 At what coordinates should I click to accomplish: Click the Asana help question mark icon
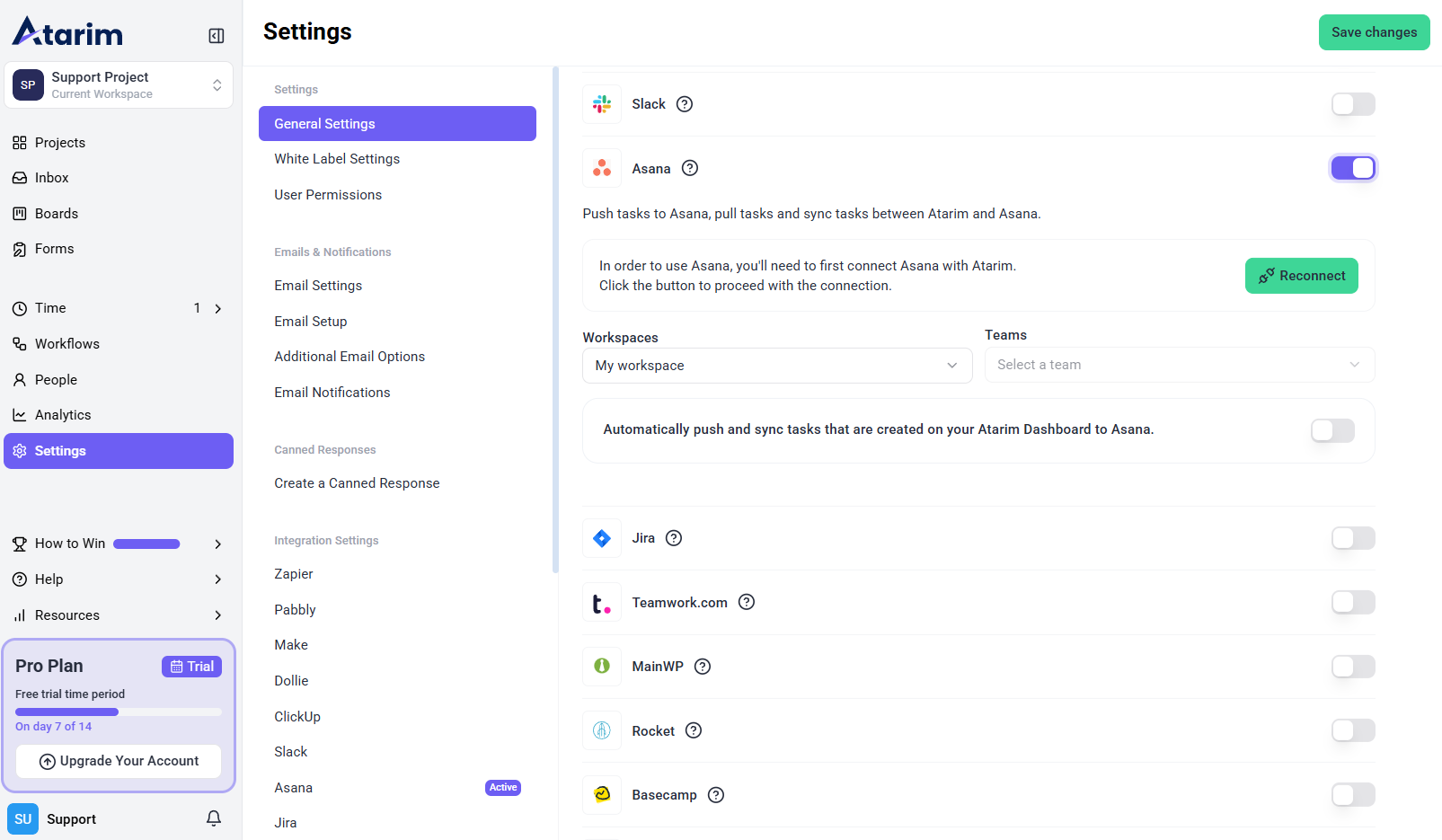coord(690,168)
